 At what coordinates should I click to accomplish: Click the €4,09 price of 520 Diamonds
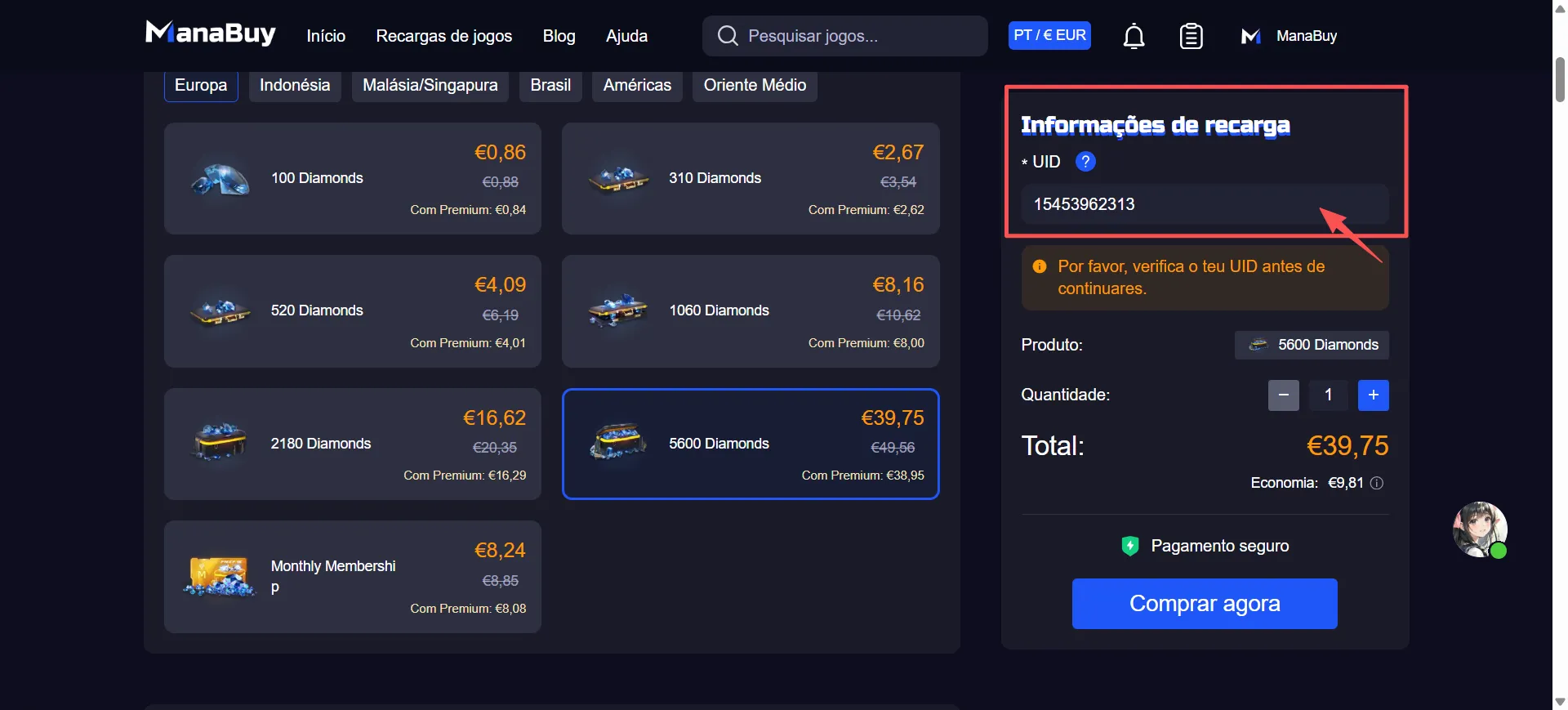(500, 285)
